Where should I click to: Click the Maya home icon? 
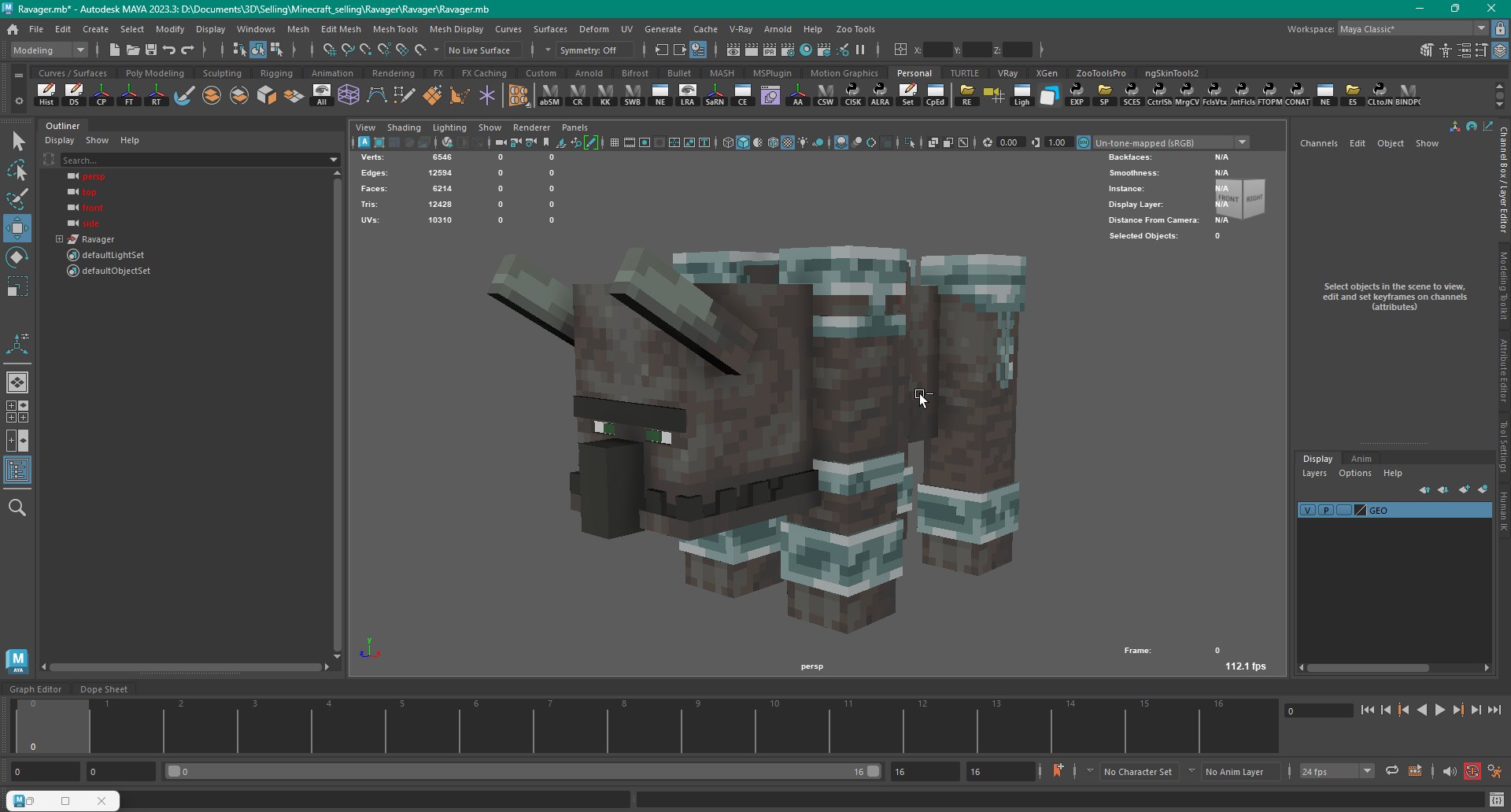(13, 29)
